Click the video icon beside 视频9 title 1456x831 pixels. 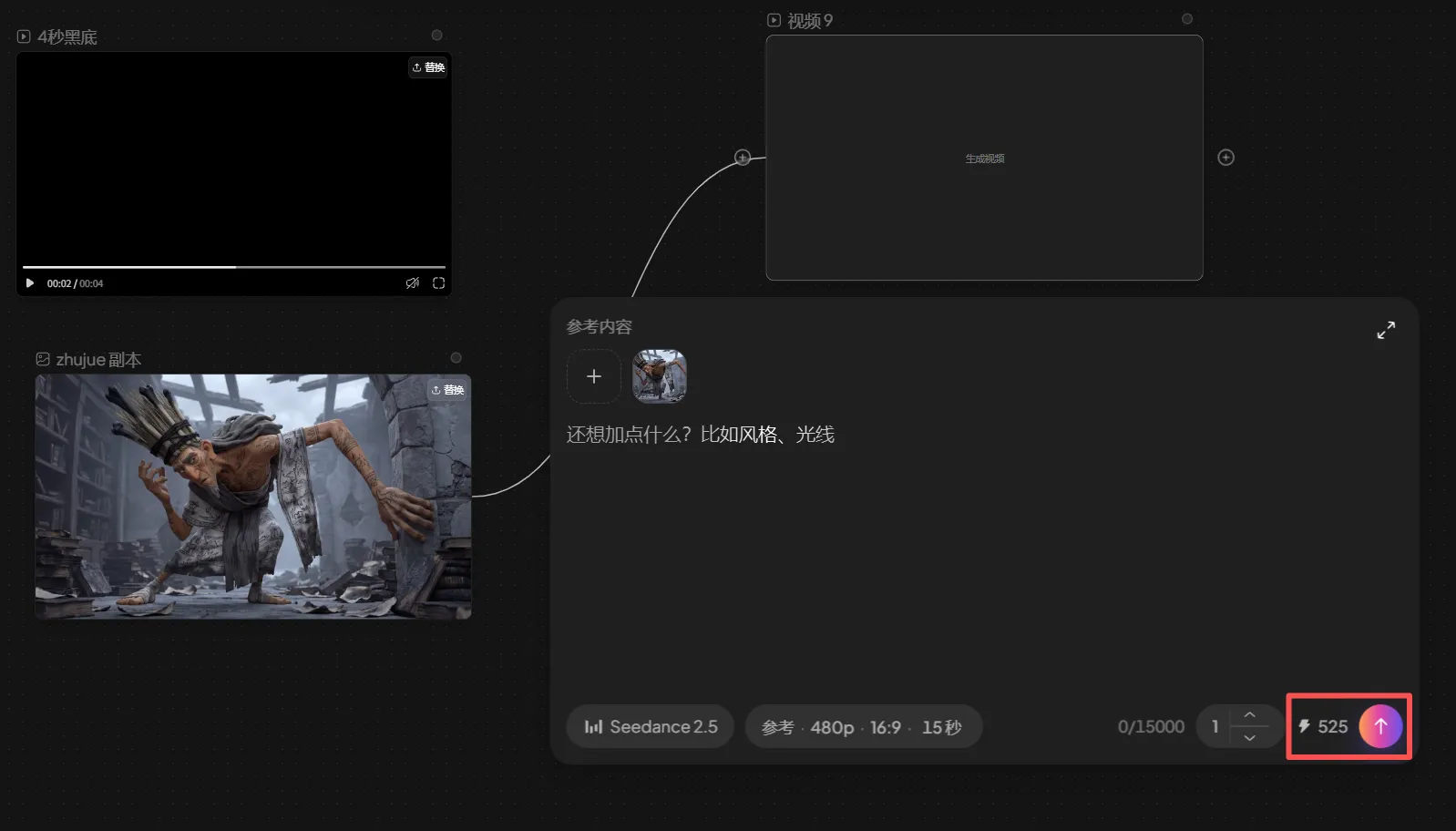pyautogui.click(x=774, y=20)
